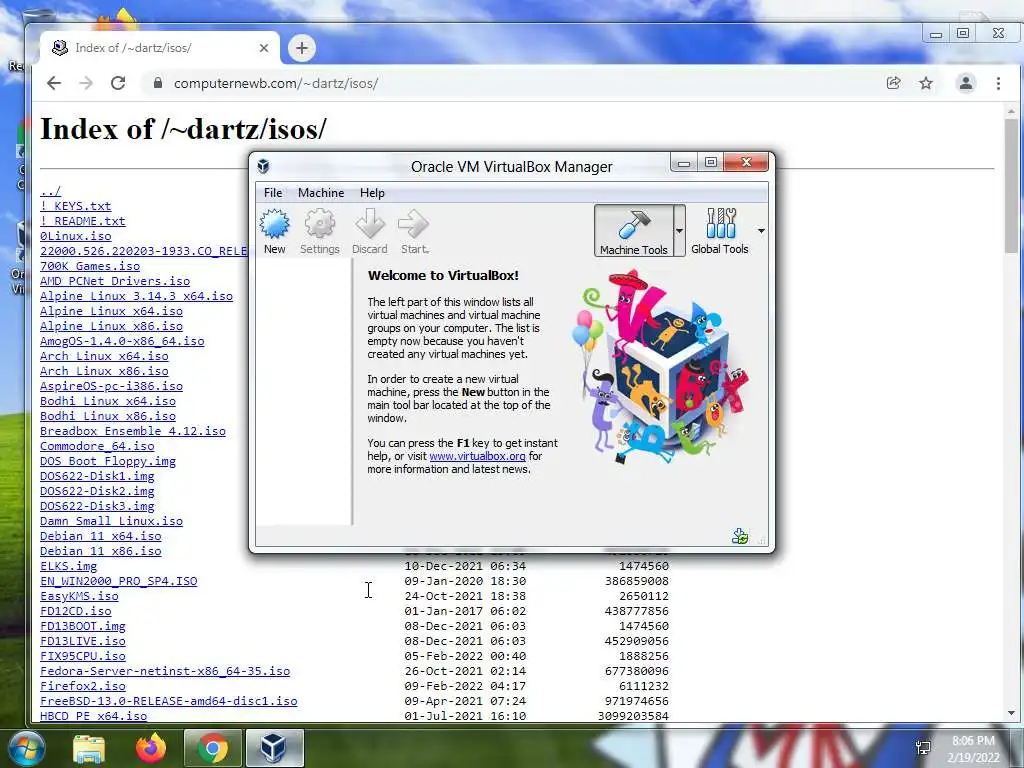Click the Discard toolbar icon
Viewport: 1024px width, 768px height.
pos(370,231)
